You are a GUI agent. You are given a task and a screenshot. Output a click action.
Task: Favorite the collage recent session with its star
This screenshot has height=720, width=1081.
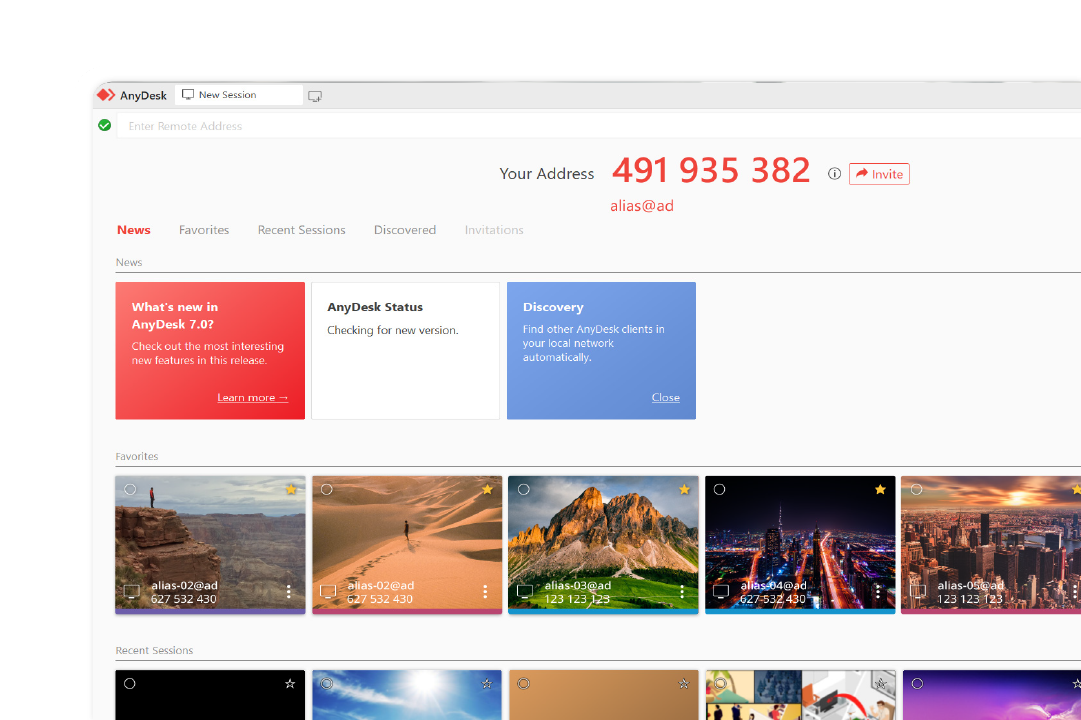tap(880, 683)
